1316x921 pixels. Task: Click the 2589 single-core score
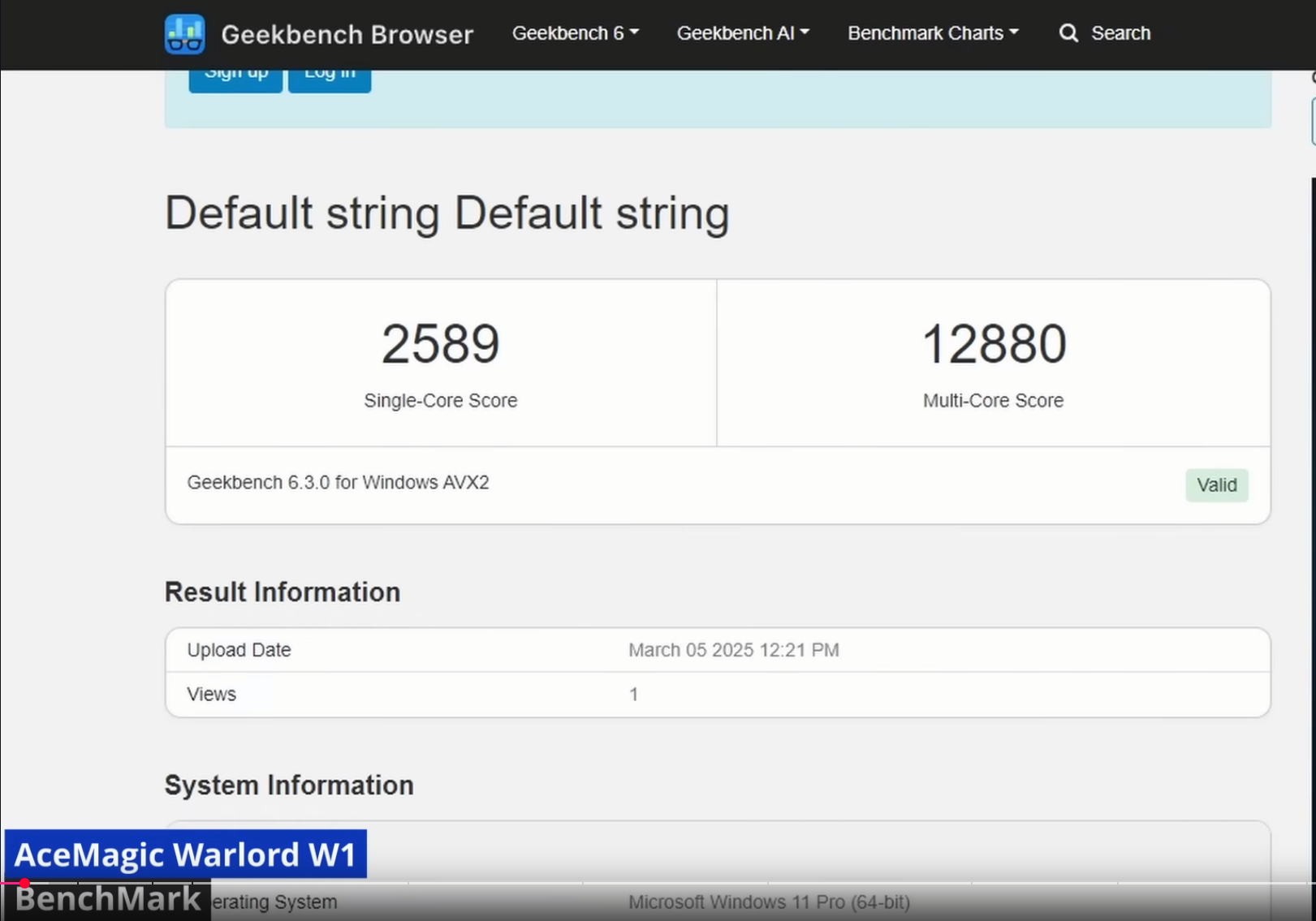pyautogui.click(x=440, y=344)
